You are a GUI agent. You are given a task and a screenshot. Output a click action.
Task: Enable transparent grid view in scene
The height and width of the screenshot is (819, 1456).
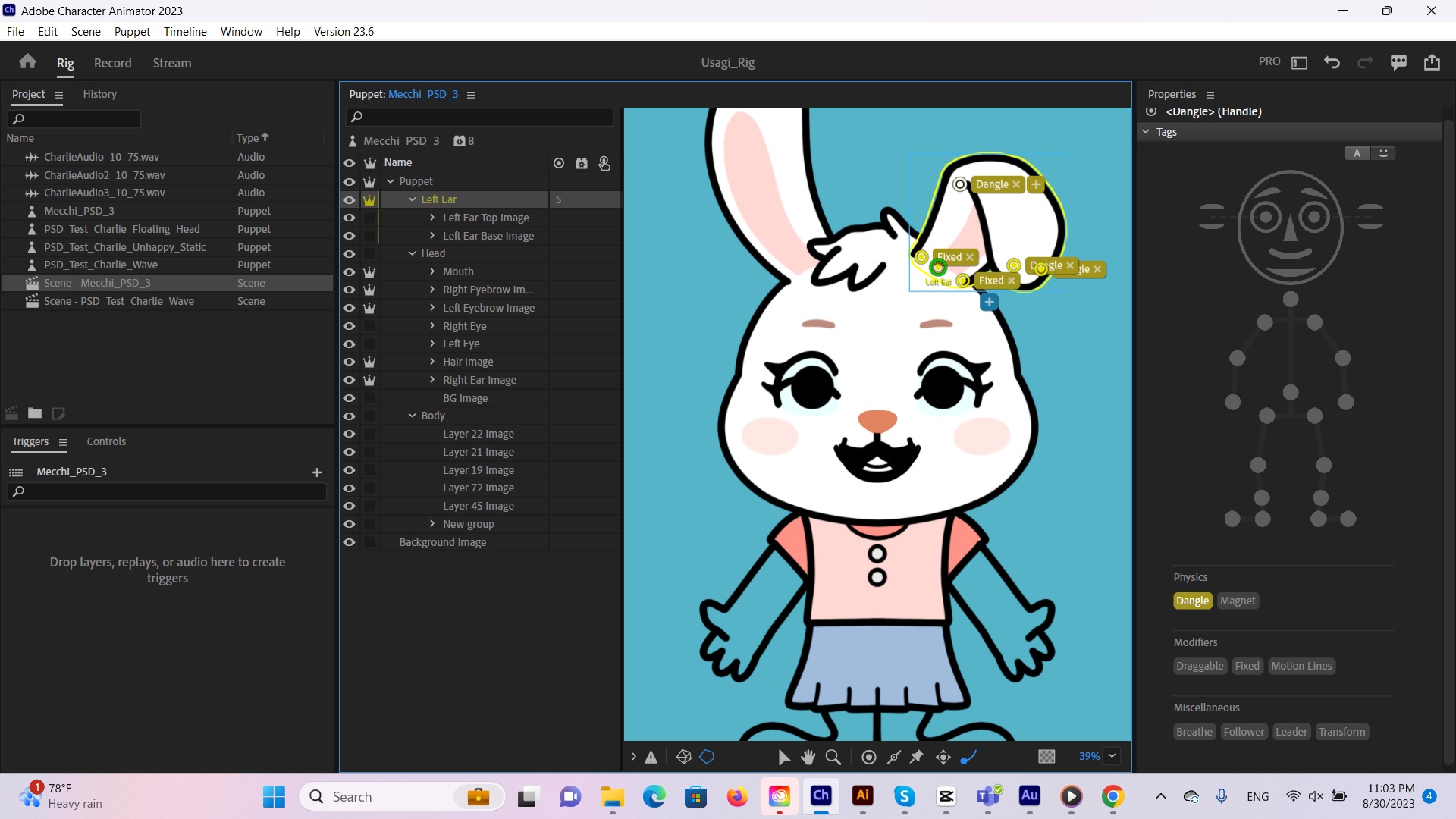(1046, 757)
